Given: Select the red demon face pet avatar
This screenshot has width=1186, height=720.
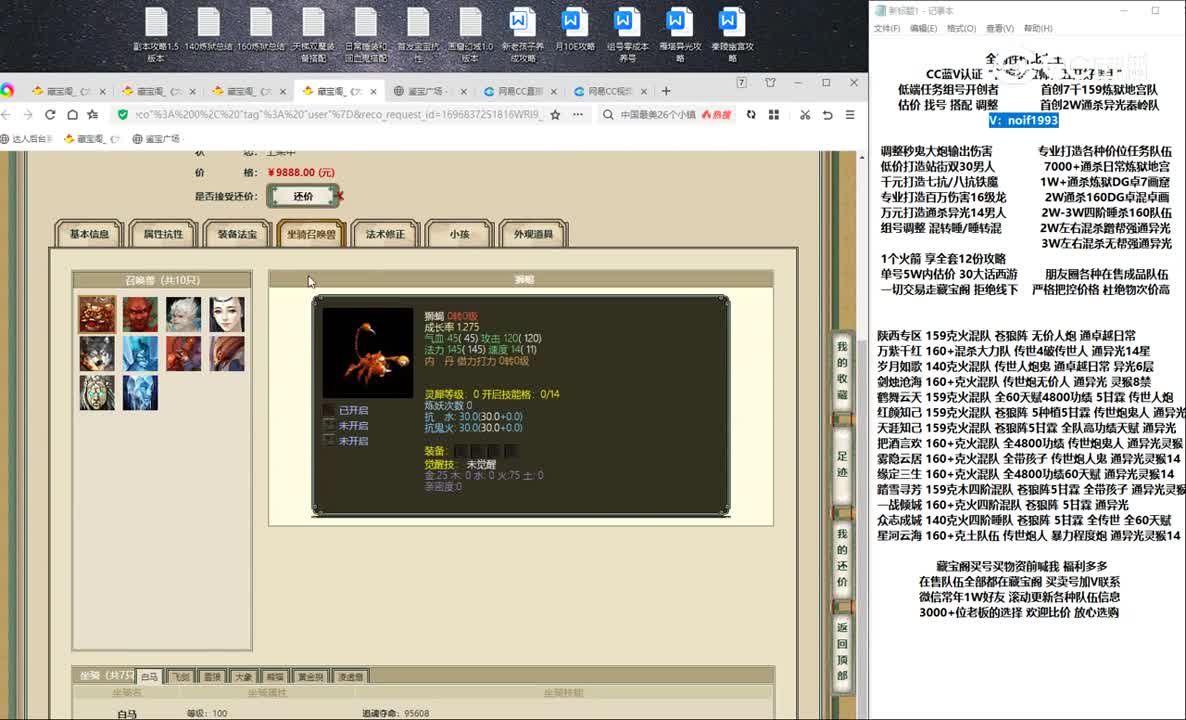Looking at the screenshot, I should (141, 314).
